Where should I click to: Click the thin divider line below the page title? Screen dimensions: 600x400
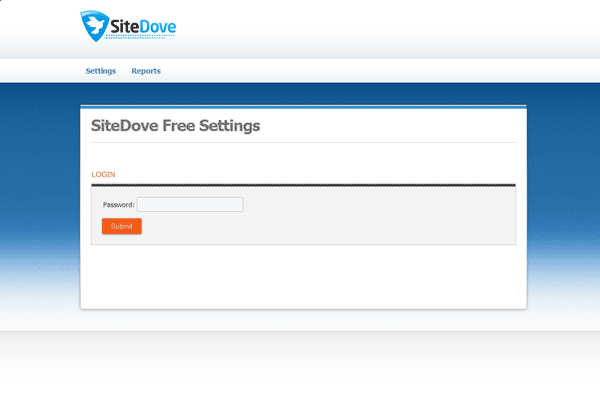point(303,143)
